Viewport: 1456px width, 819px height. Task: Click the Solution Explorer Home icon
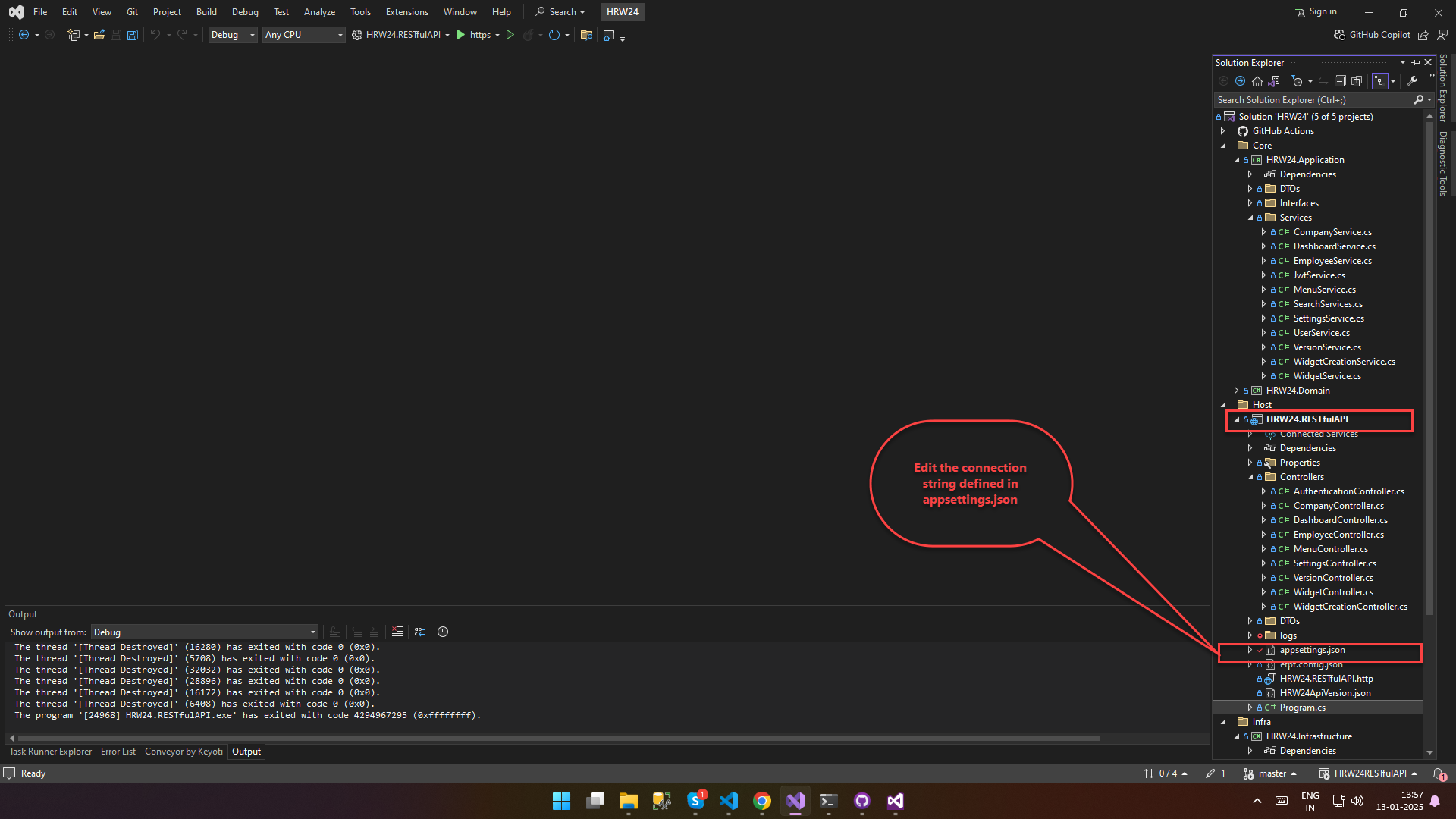tap(1257, 81)
